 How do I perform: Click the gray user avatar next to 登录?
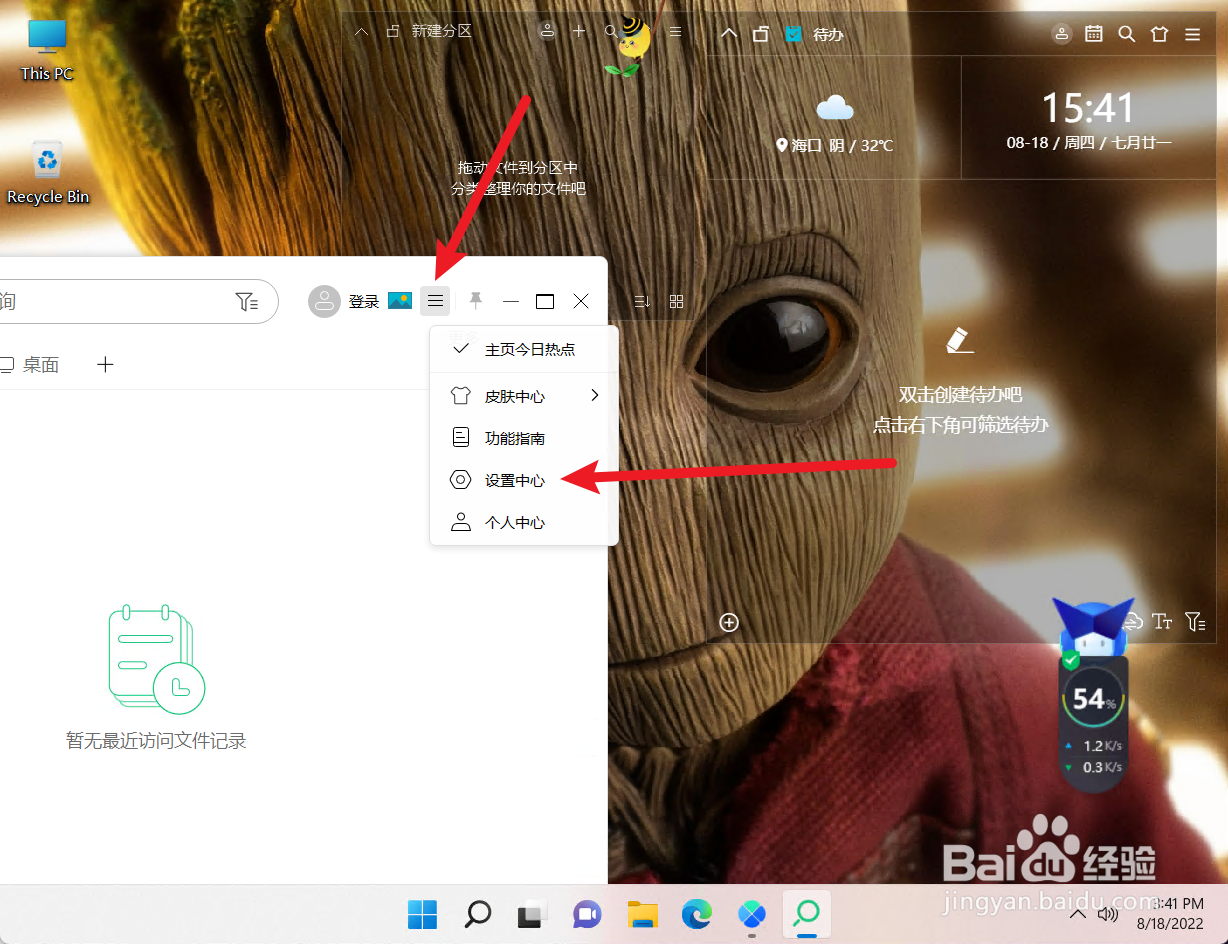[x=325, y=301]
